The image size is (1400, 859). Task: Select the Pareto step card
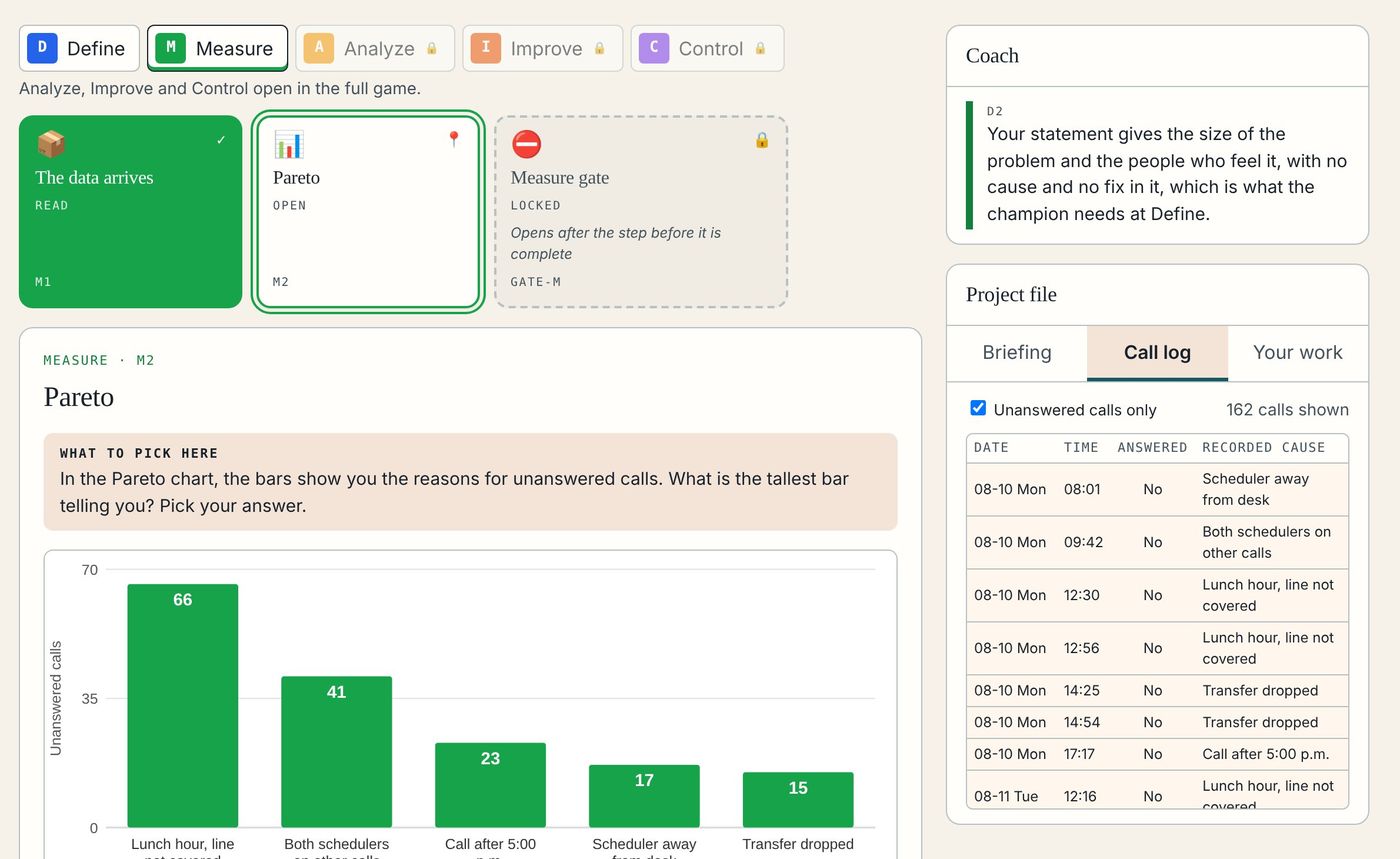point(368,212)
